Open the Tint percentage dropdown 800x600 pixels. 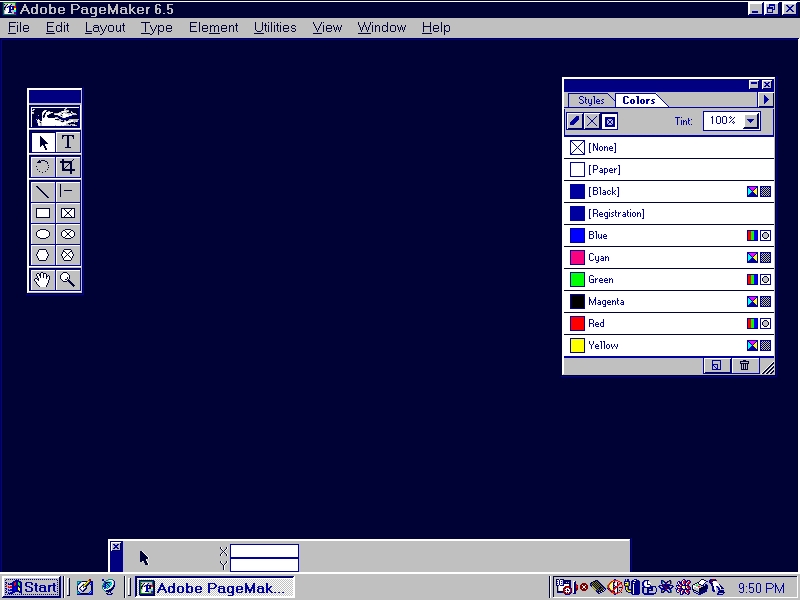click(751, 121)
